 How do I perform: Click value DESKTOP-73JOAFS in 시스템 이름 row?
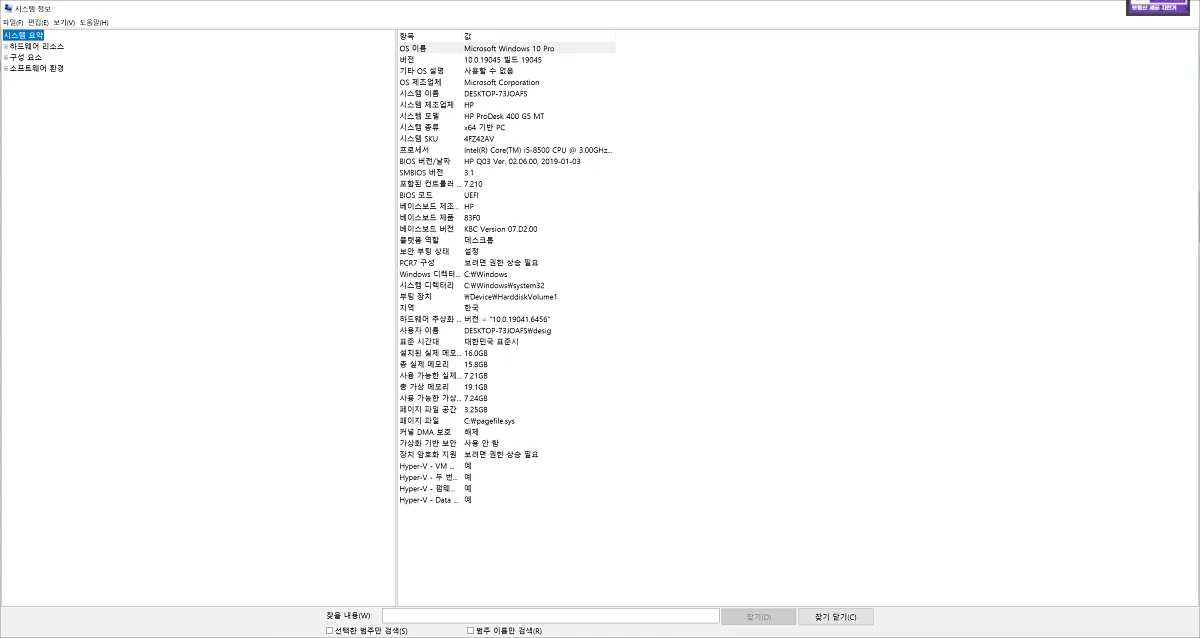coord(496,93)
